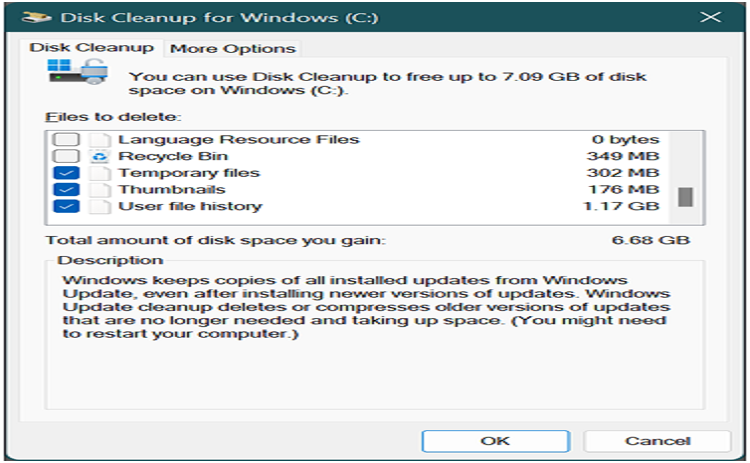The height and width of the screenshot is (463, 750).
Task: Enable the Recycle Bin checkbox
Action: [66, 156]
